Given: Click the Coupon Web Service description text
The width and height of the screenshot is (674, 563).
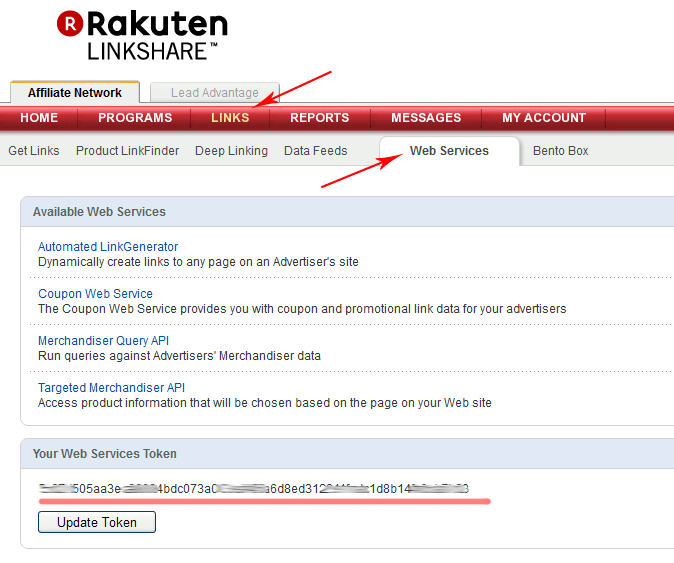Looking at the screenshot, I should point(302,309).
